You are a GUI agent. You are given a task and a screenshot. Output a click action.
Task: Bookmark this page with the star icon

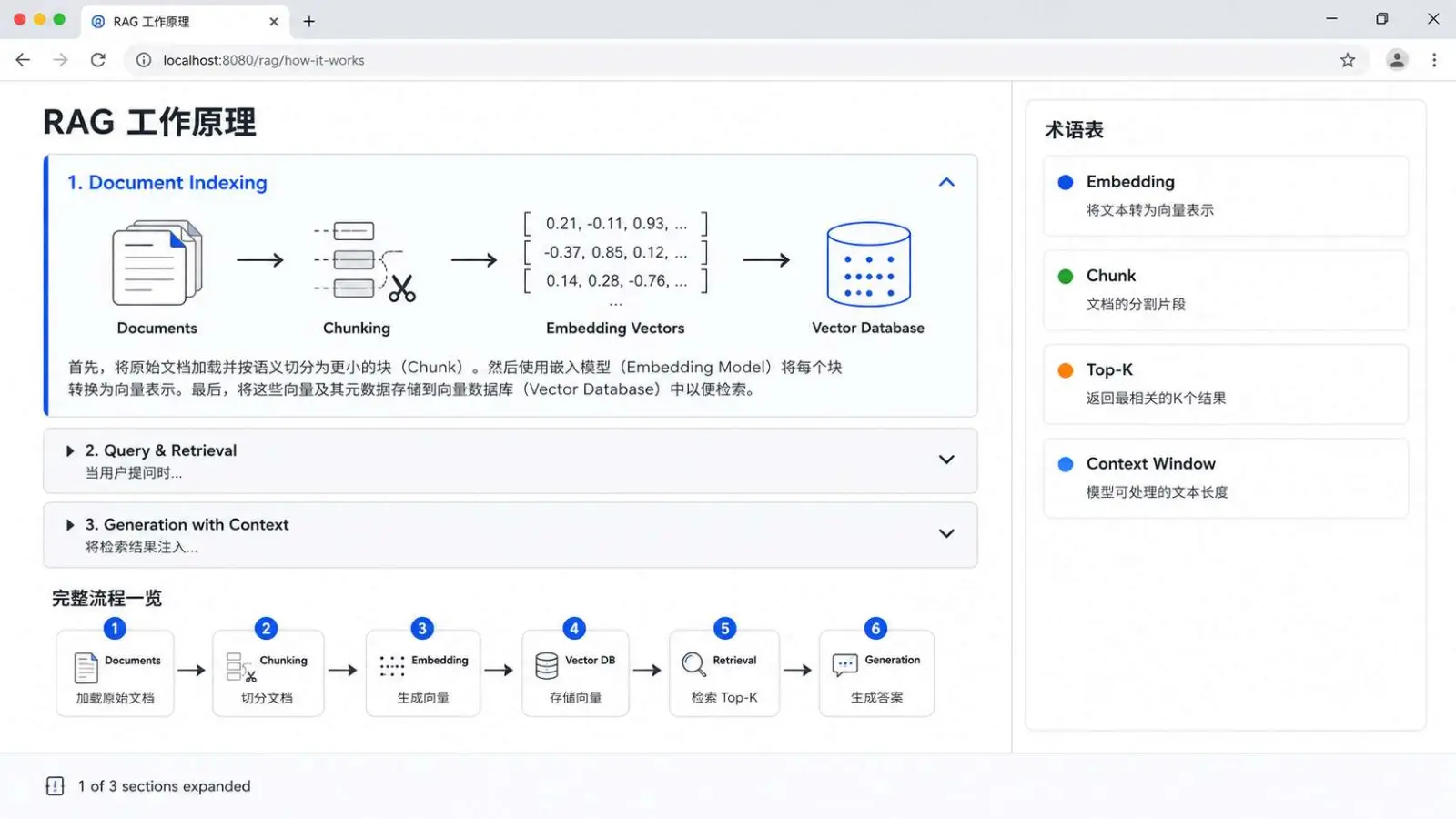[x=1348, y=60]
